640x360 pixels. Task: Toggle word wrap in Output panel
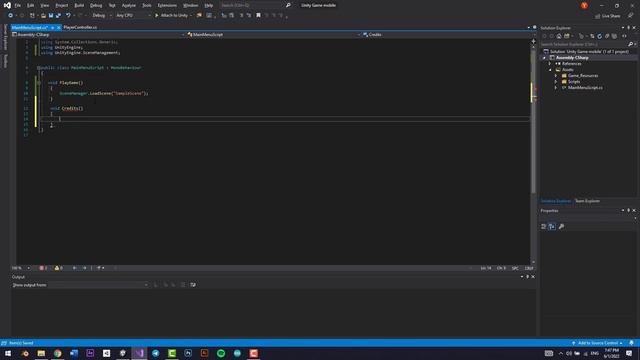click(x=193, y=285)
